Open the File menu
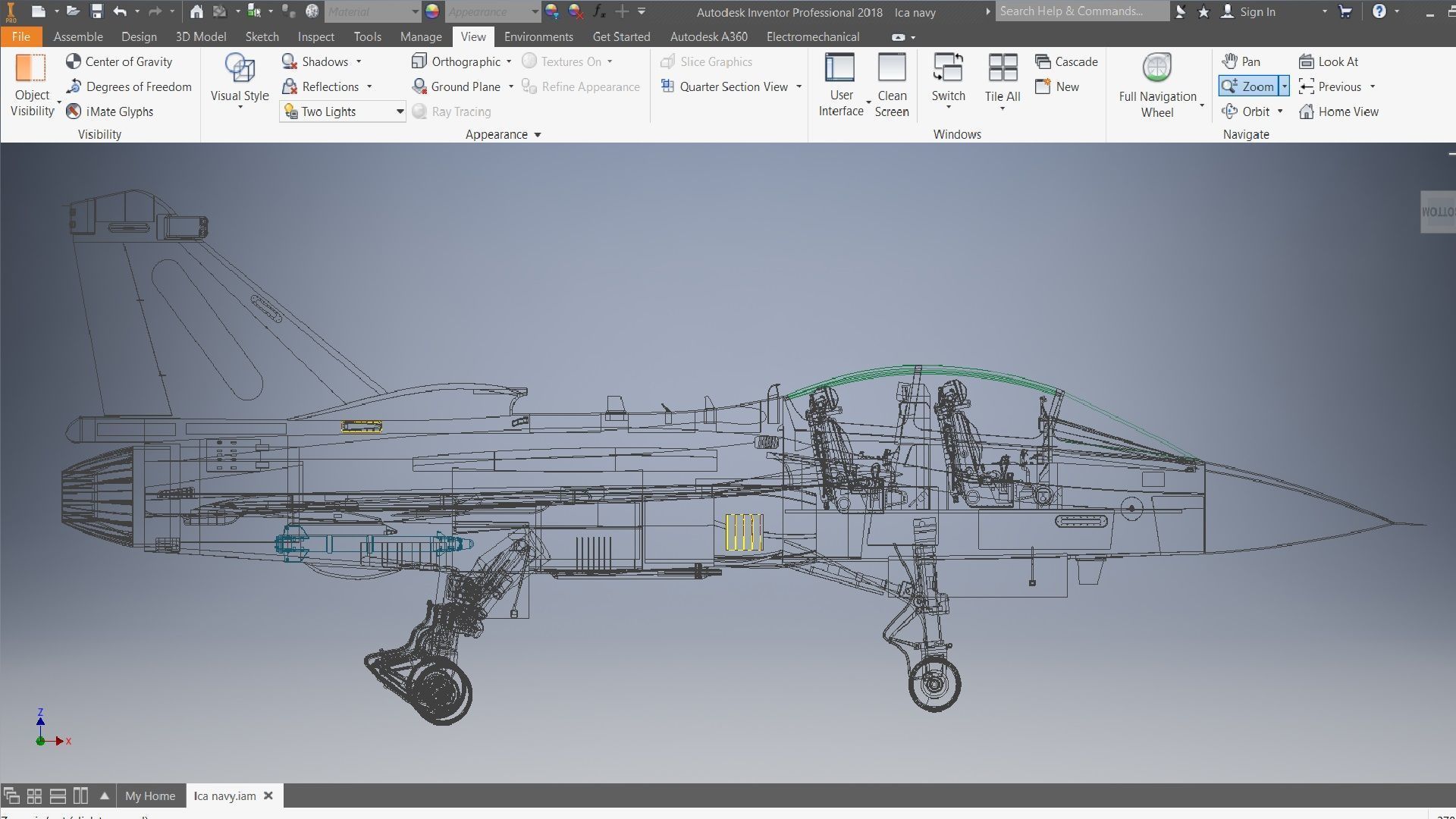Image resolution: width=1456 pixels, height=819 pixels. pyautogui.click(x=20, y=36)
